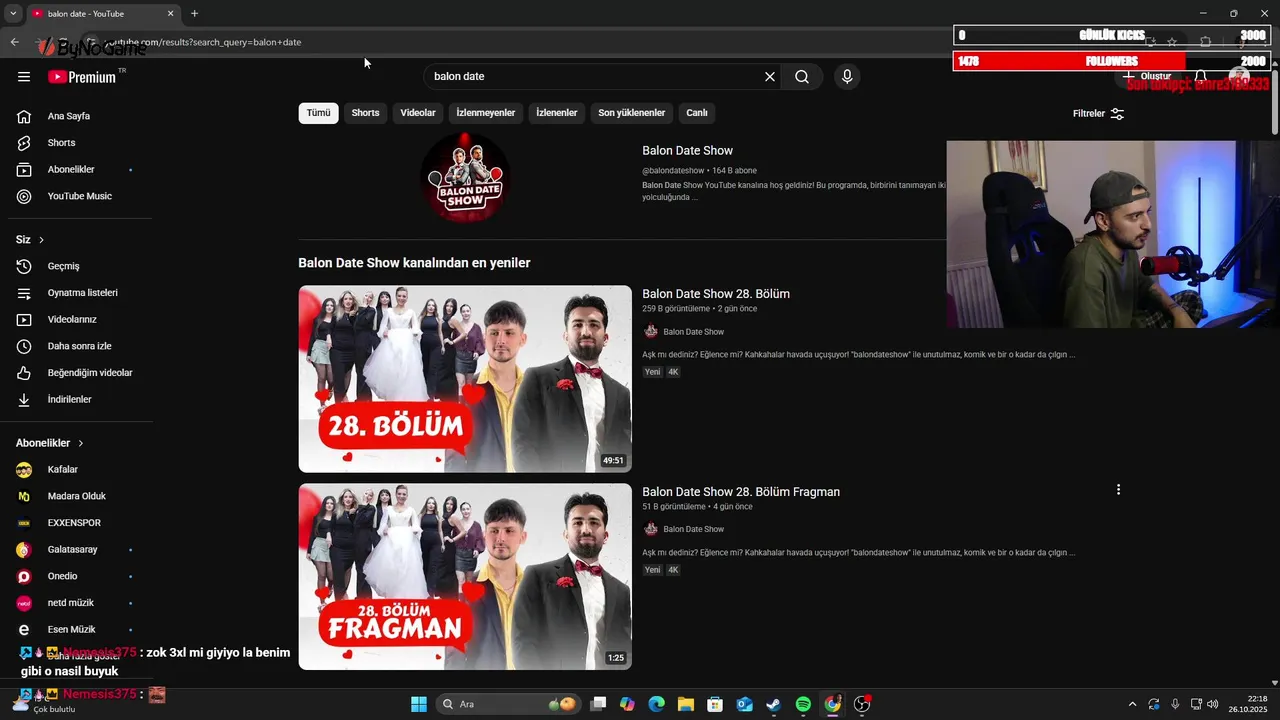Open Windows Start menu
The image size is (1280, 720).
[x=419, y=704]
